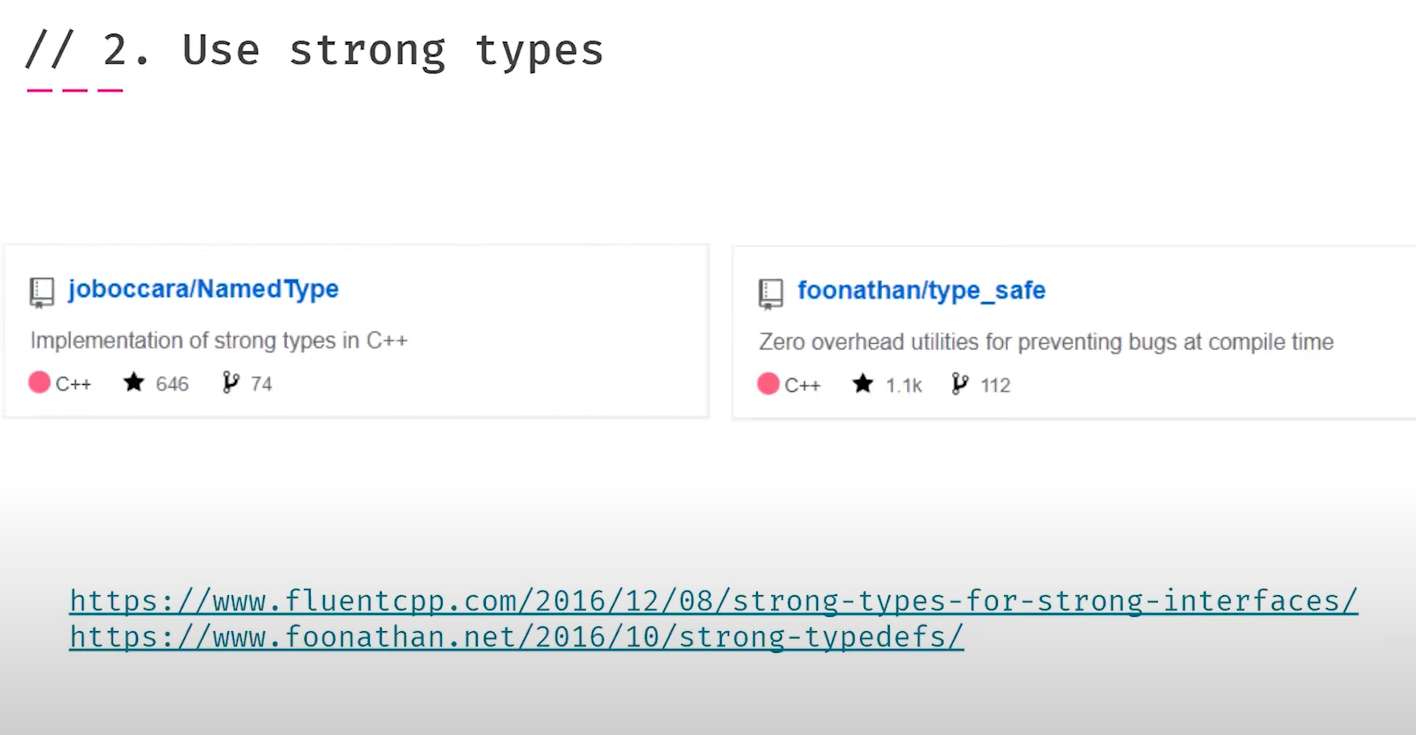Click the "Implementation of strong types in C++" description
This screenshot has height=735, width=1416.
(x=219, y=340)
